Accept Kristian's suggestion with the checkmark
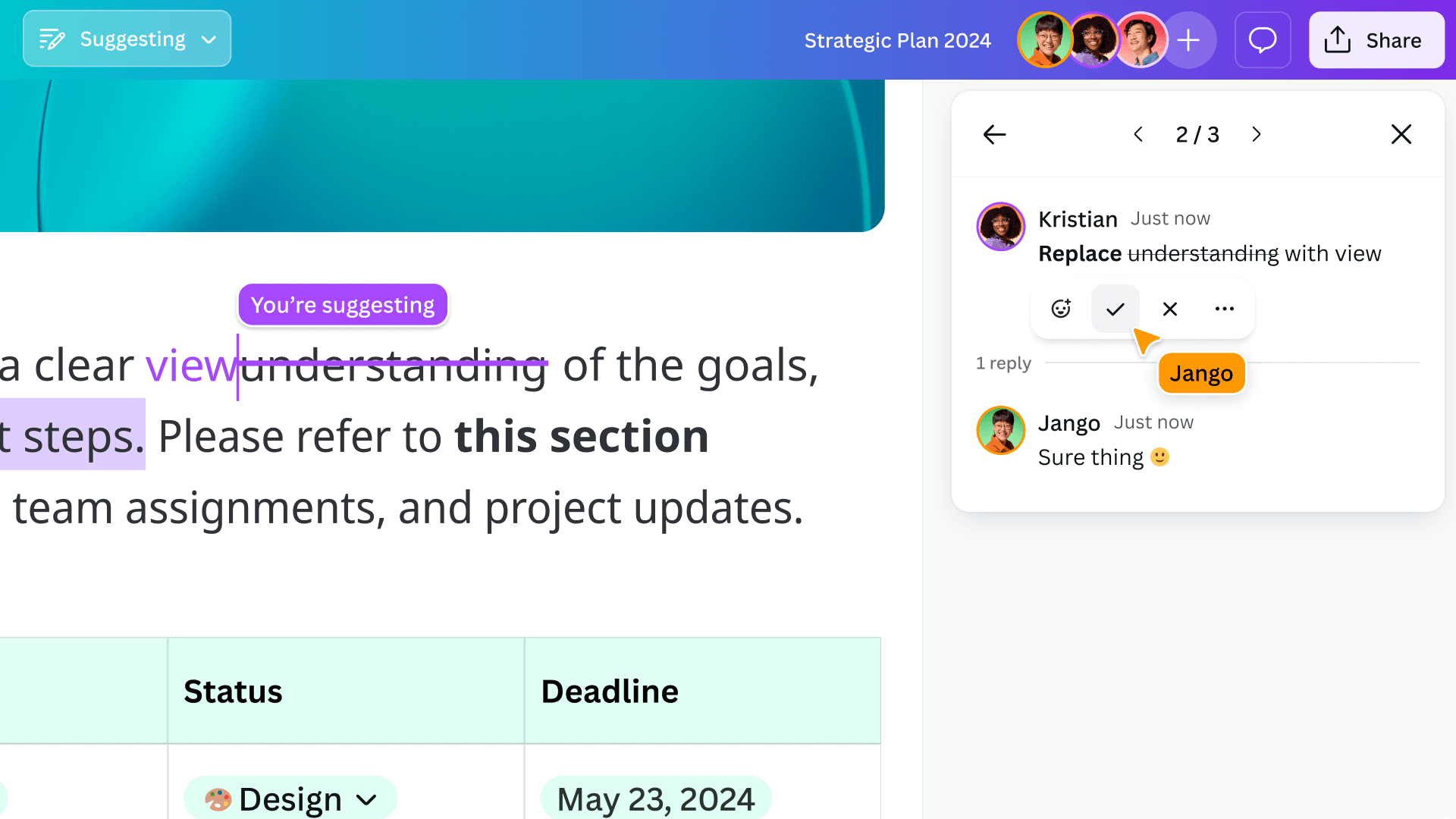 [1115, 309]
